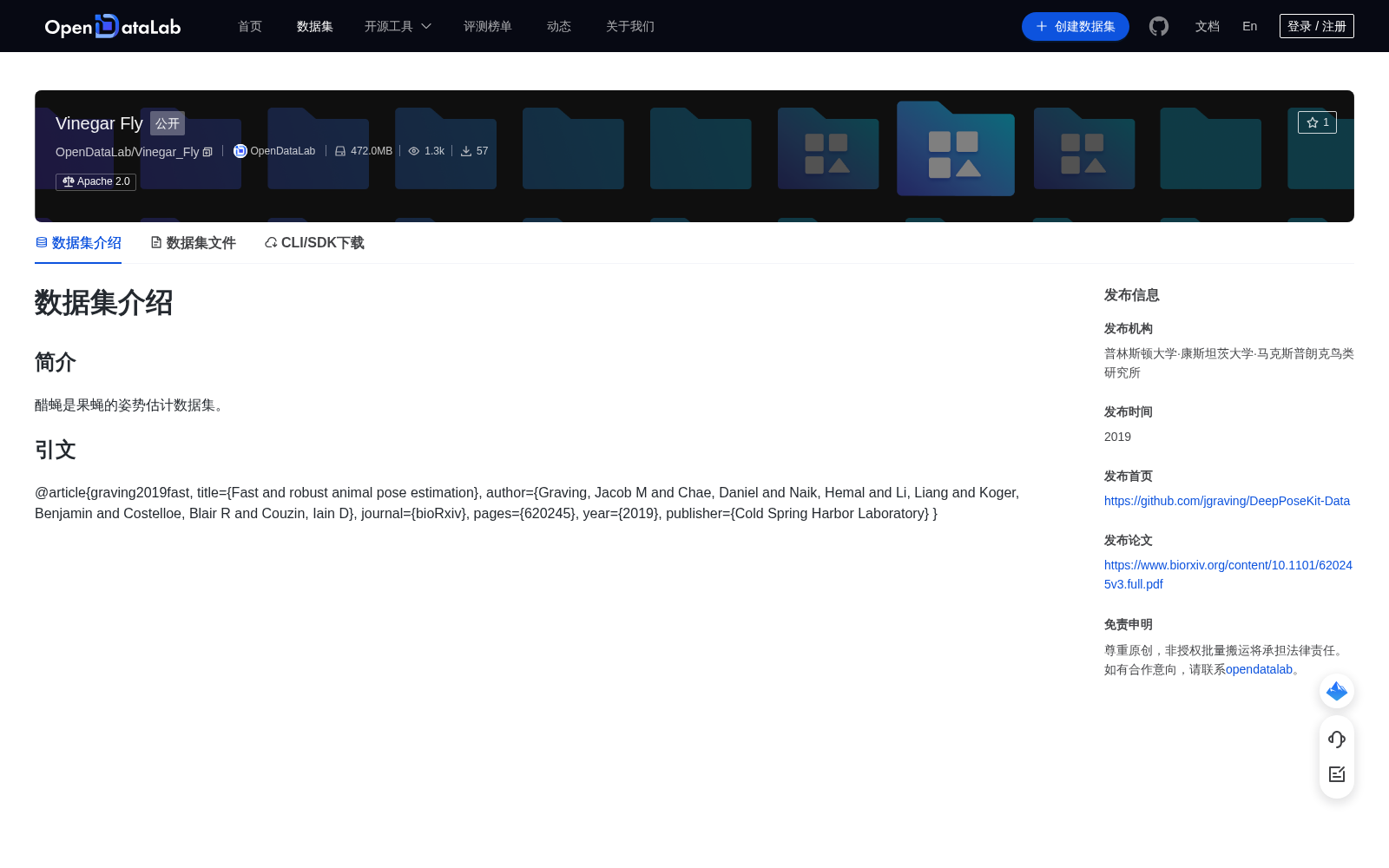
Task: Click the 发布机构 label
Action: (1129, 328)
